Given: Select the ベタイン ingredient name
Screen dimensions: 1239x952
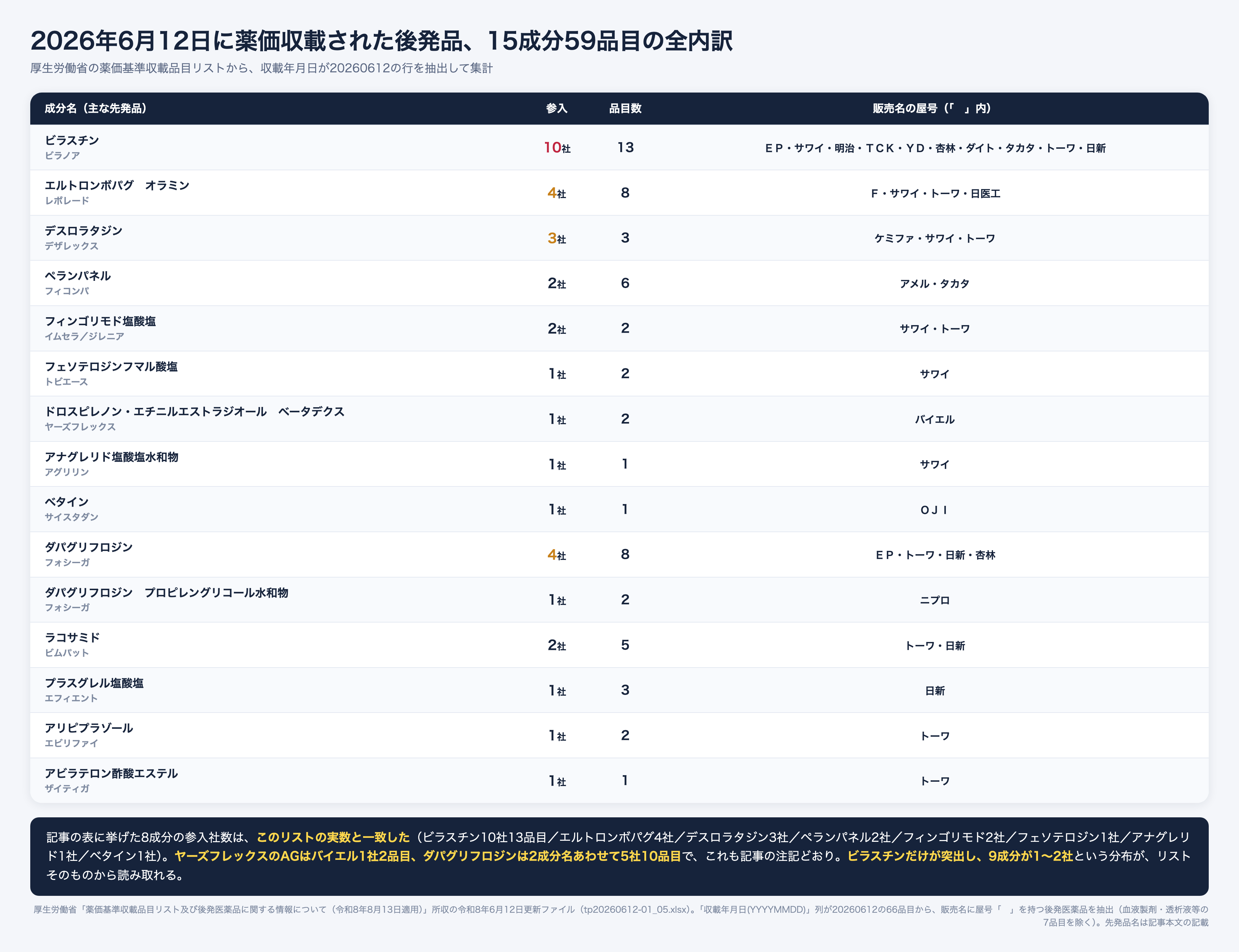Looking at the screenshot, I should pyautogui.click(x=67, y=502).
